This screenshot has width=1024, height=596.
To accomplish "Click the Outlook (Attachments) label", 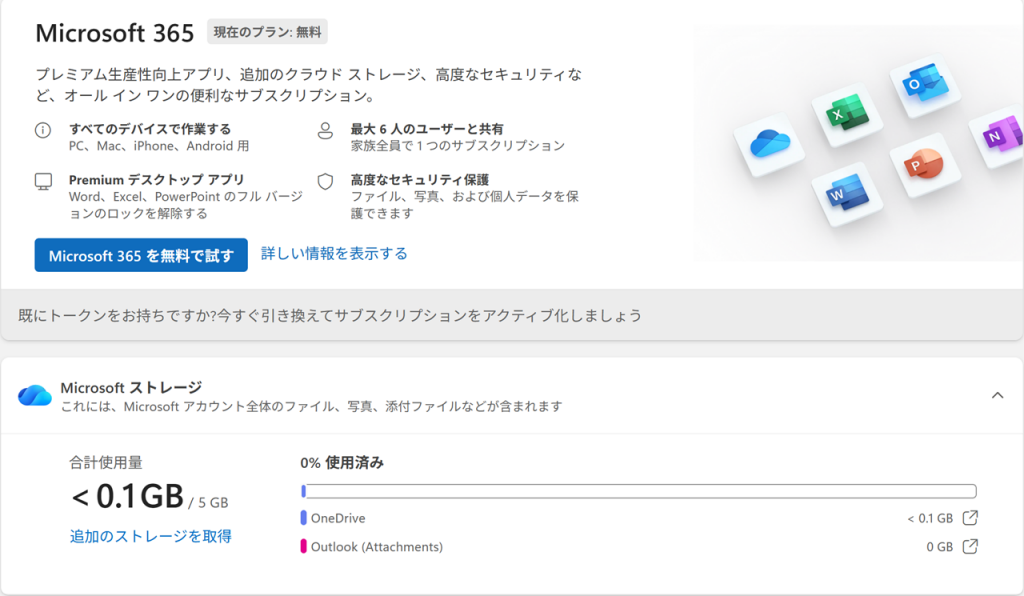I will (377, 547).
